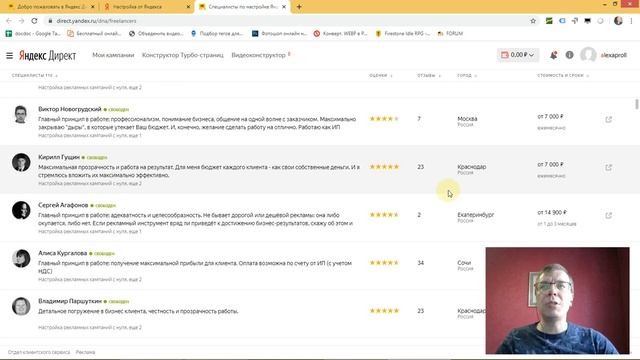The height and width of the screenshot is (360, 640).
Task: Open the Chrome three-dot menu
Action: tap(631, 21)
